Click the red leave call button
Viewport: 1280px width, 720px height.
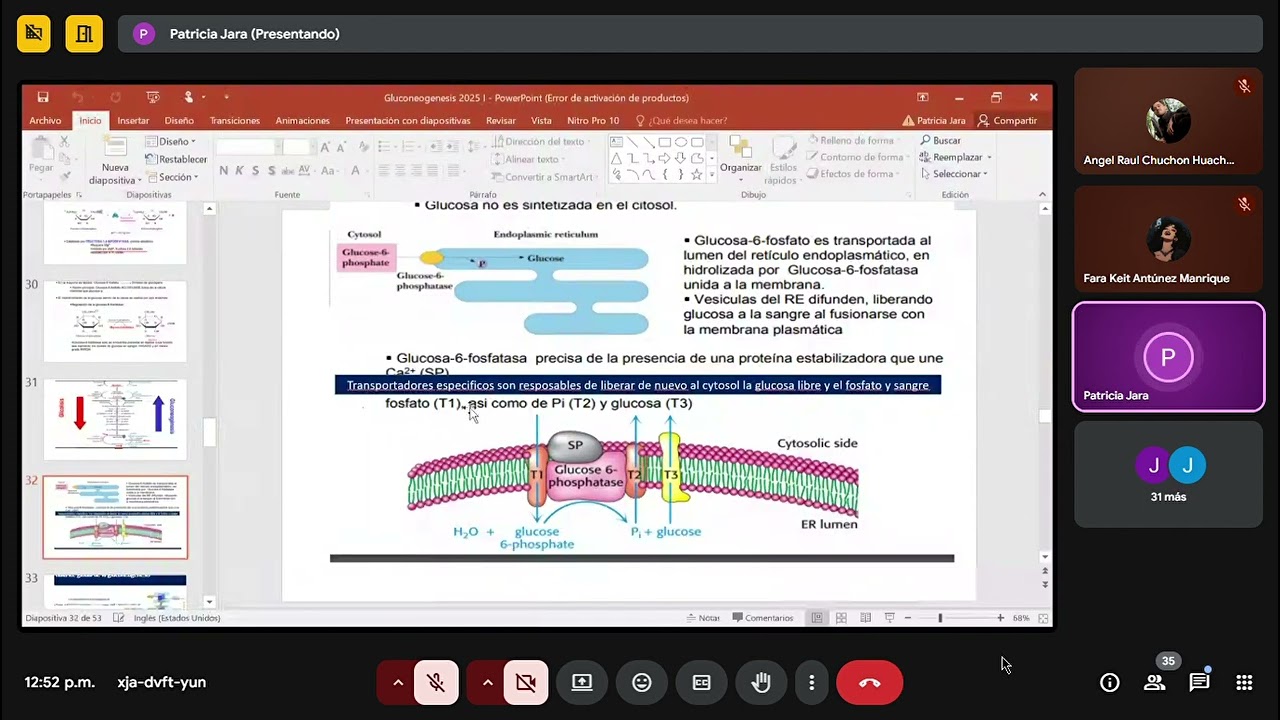[x=870, y=683]
